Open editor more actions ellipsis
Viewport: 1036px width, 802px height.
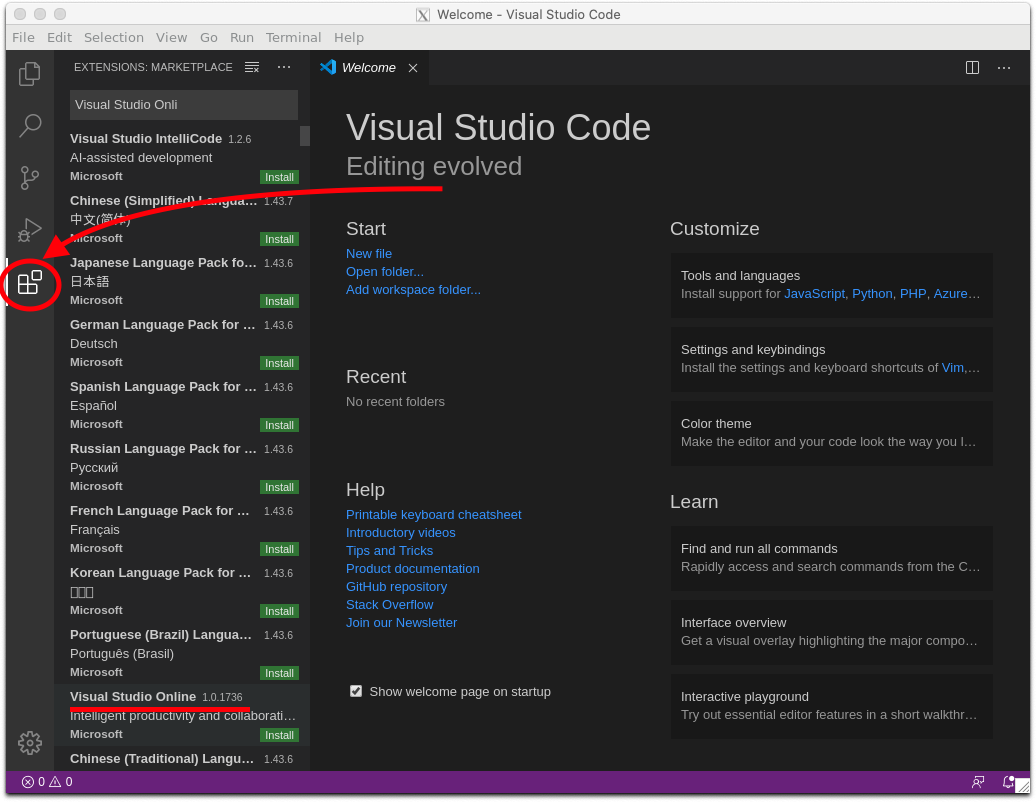point(1004,67)
